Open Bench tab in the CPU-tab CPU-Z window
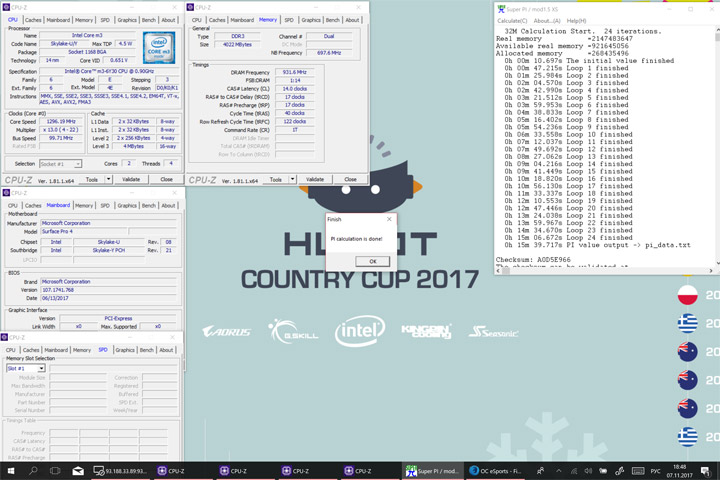The width and height of the screenshot is (720, 480). click(148, 20)
